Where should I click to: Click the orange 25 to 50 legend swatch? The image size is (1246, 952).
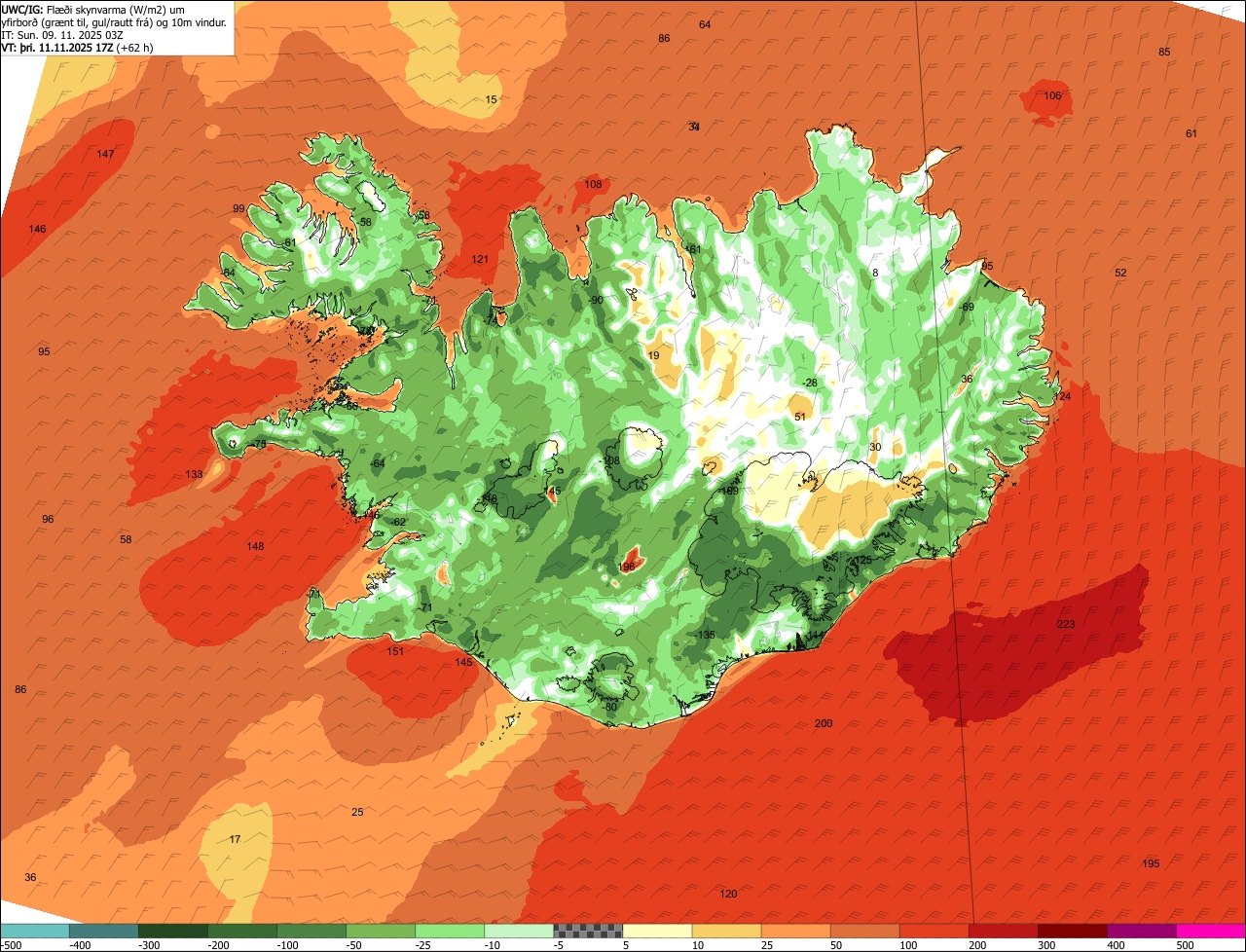click(795, 931)
